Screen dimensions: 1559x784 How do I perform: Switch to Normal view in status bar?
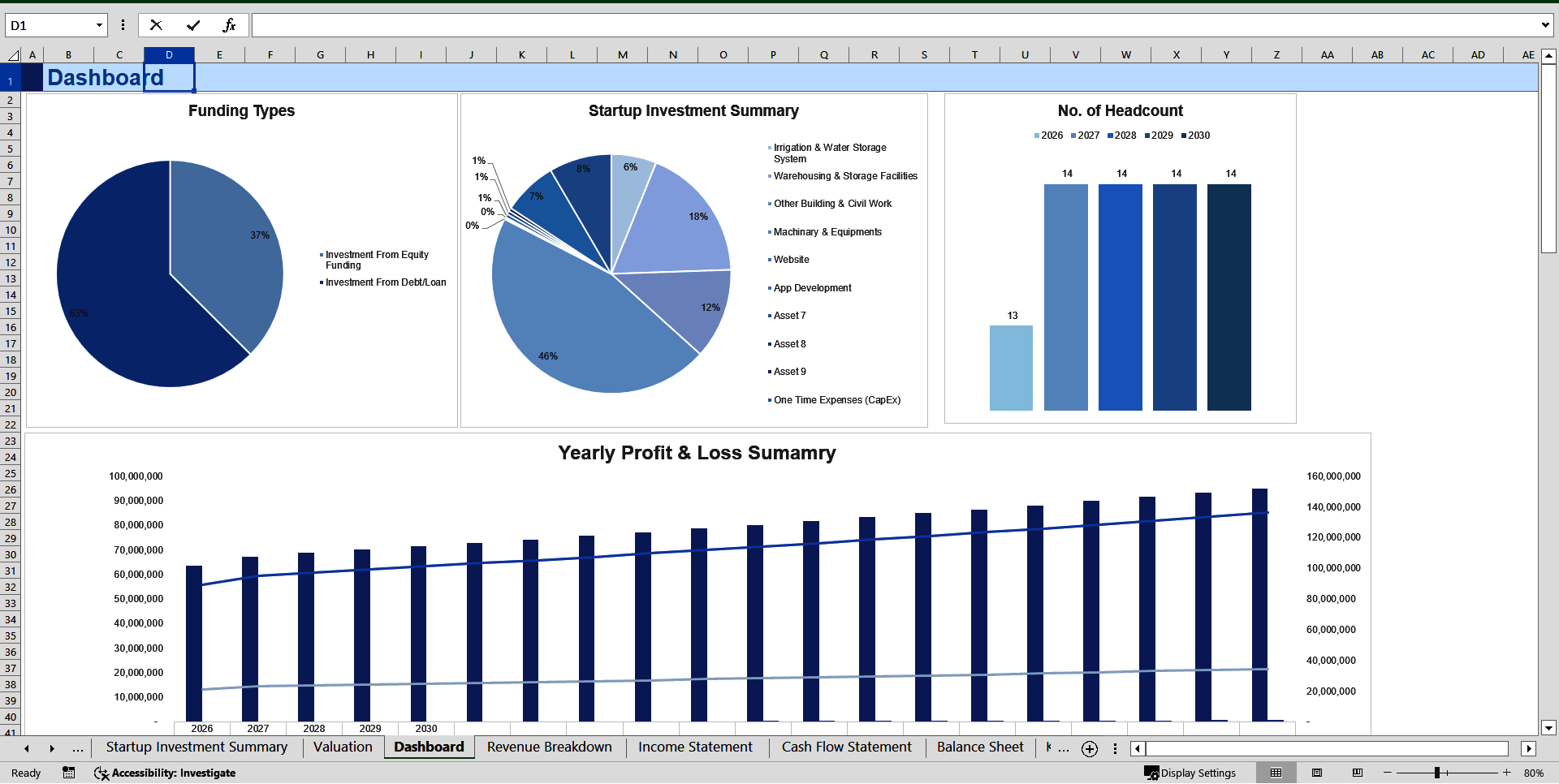(1276, 773)
